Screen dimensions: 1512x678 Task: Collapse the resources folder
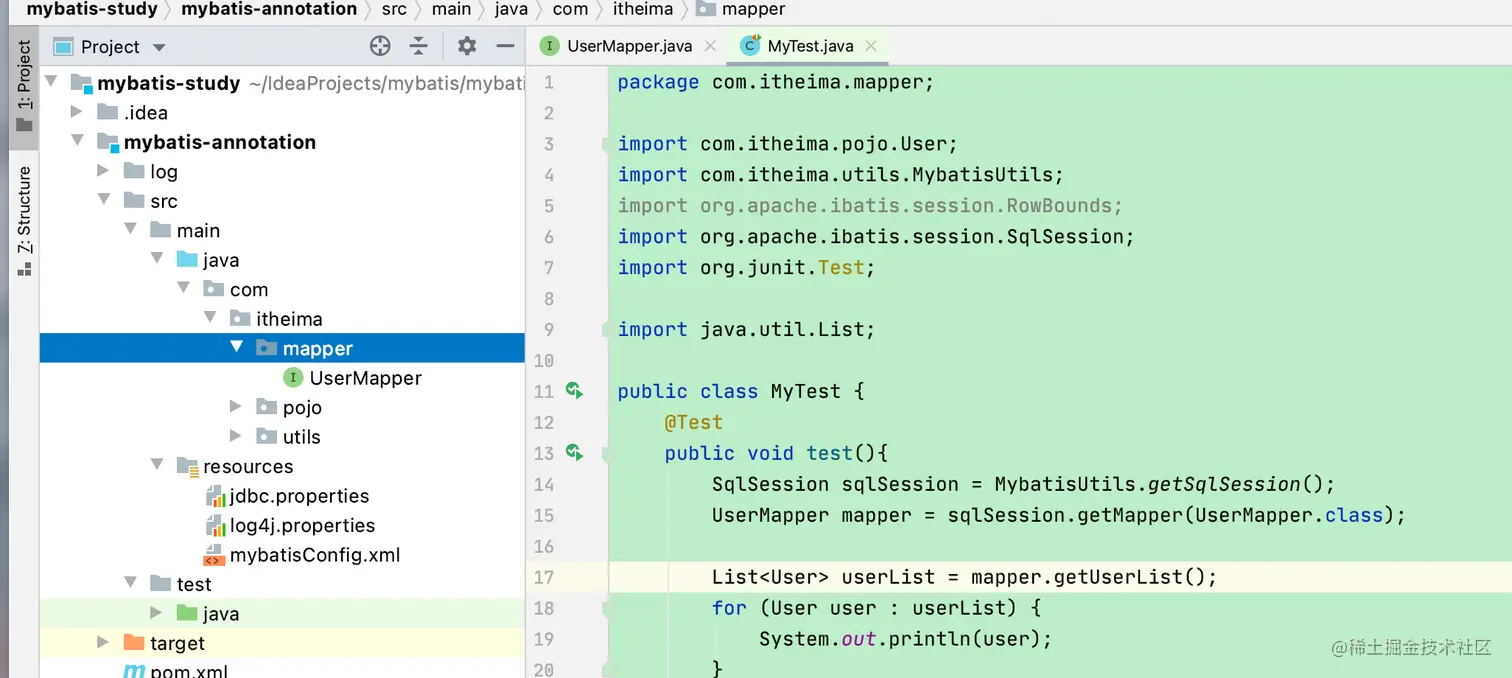[157, 465]
